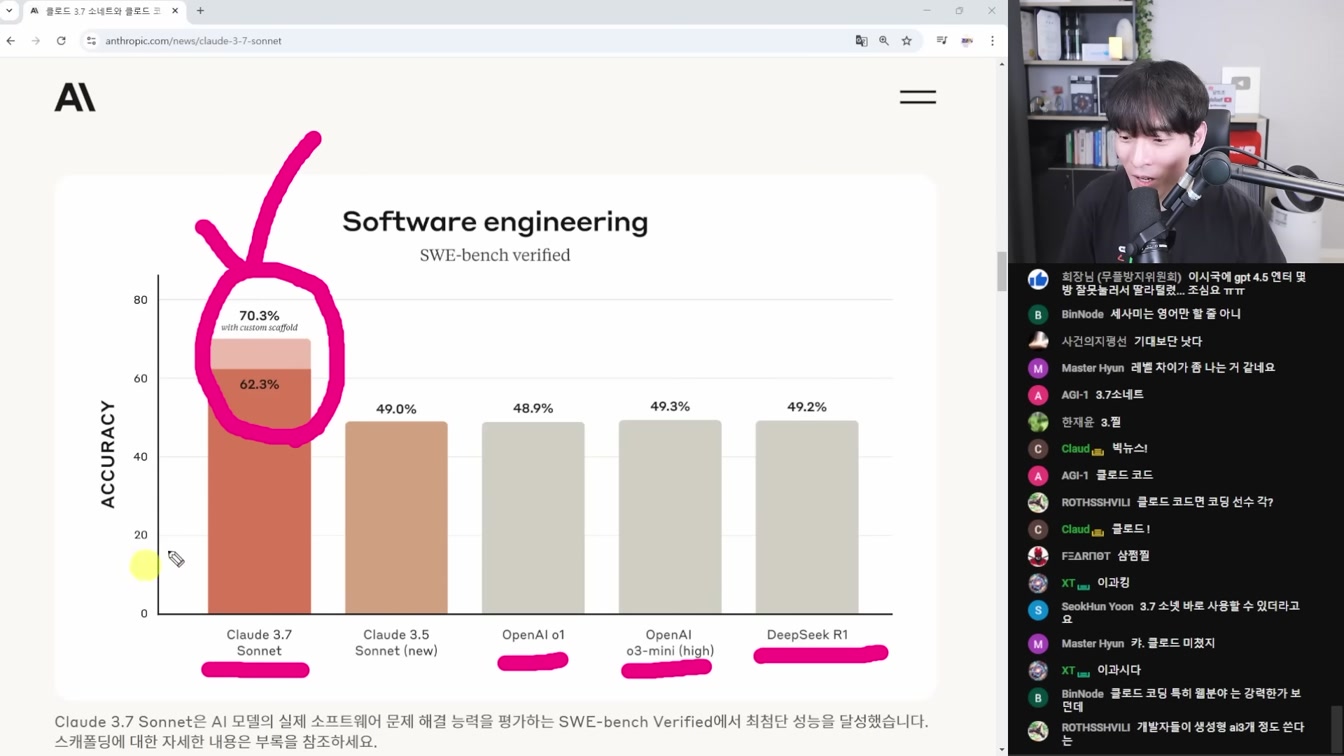The image size is (1344, 756).
Task: Select the Claude 3.7 Sonnet news tab
Action: click(x=104, y=11)
